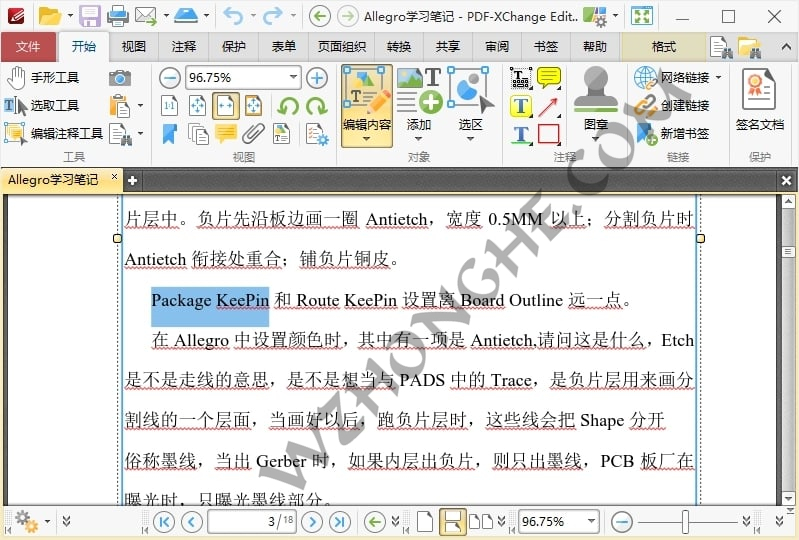The image size is (799, 540).
Task: Switch to the Comment (注释) ribbon tab
Action: 184,47
